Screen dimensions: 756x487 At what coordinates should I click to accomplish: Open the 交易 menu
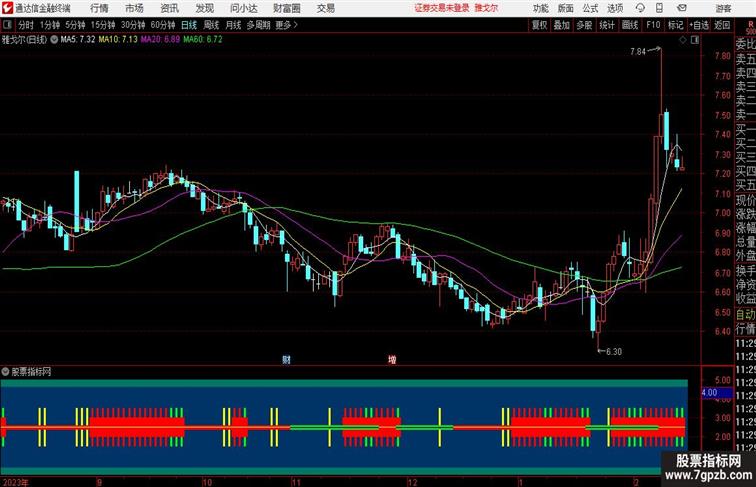(325, 8)
